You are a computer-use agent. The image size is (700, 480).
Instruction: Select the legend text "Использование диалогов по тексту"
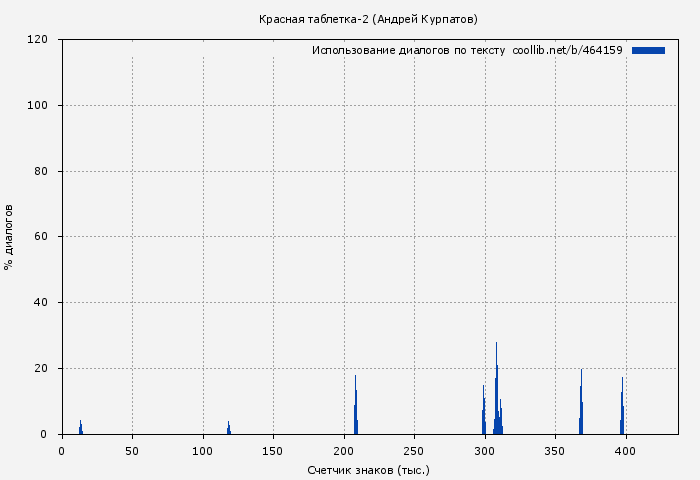point(408,50)
